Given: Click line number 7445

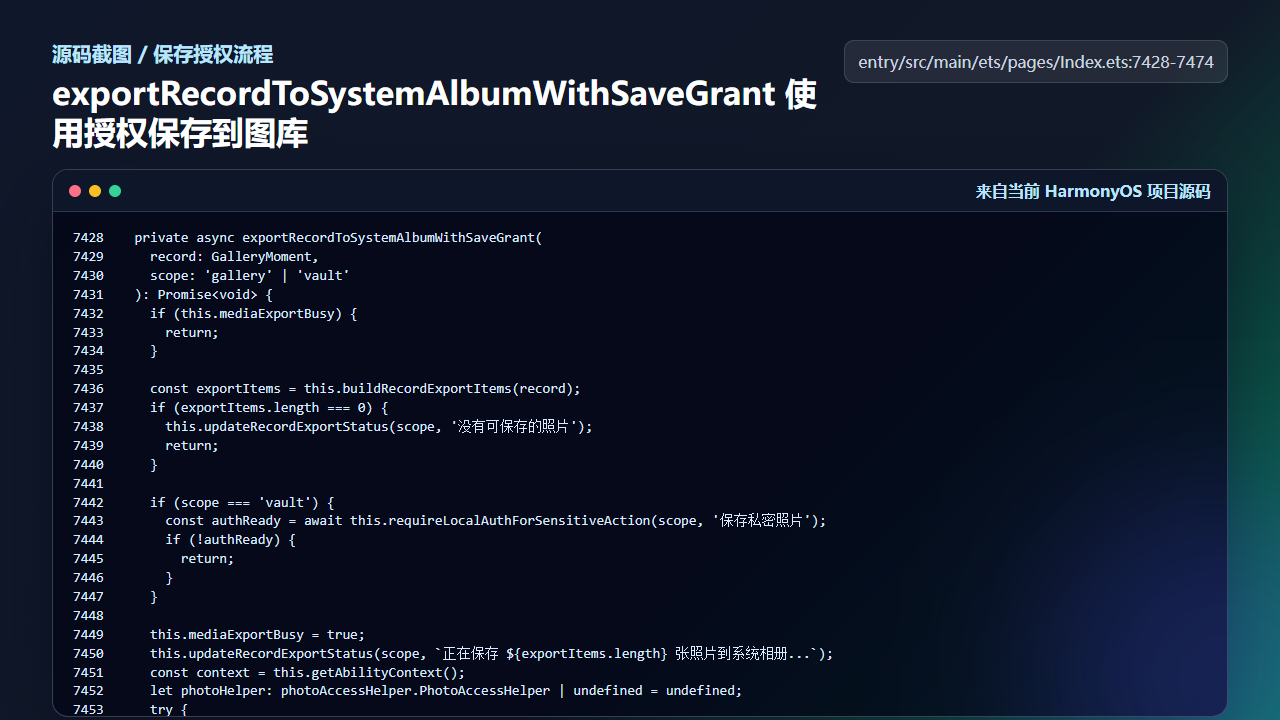Looking at the screenshot, I should (x=88, y=559).
